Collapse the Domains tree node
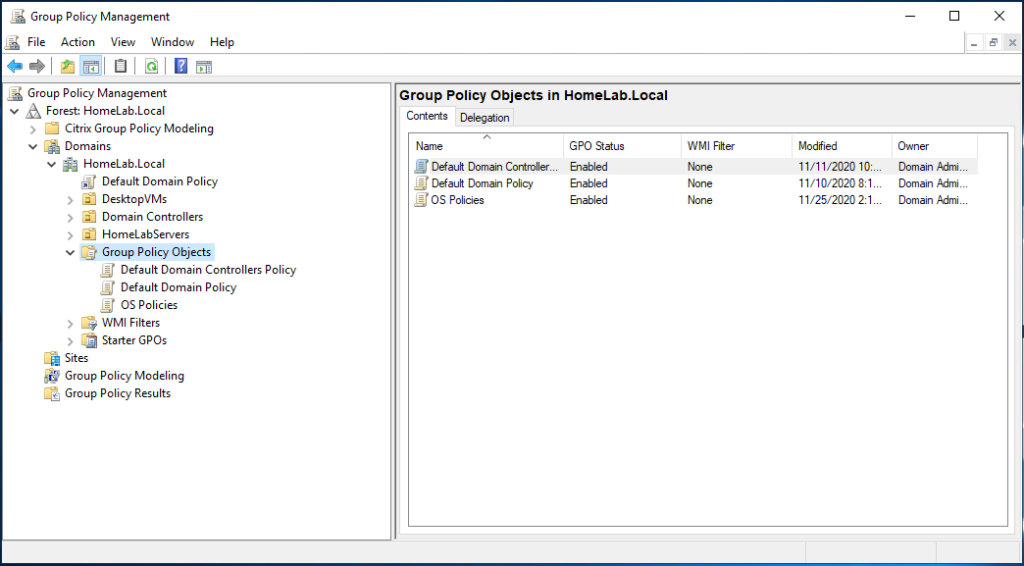The width and height of the screenshot is (1024, 566). point(33,146)
